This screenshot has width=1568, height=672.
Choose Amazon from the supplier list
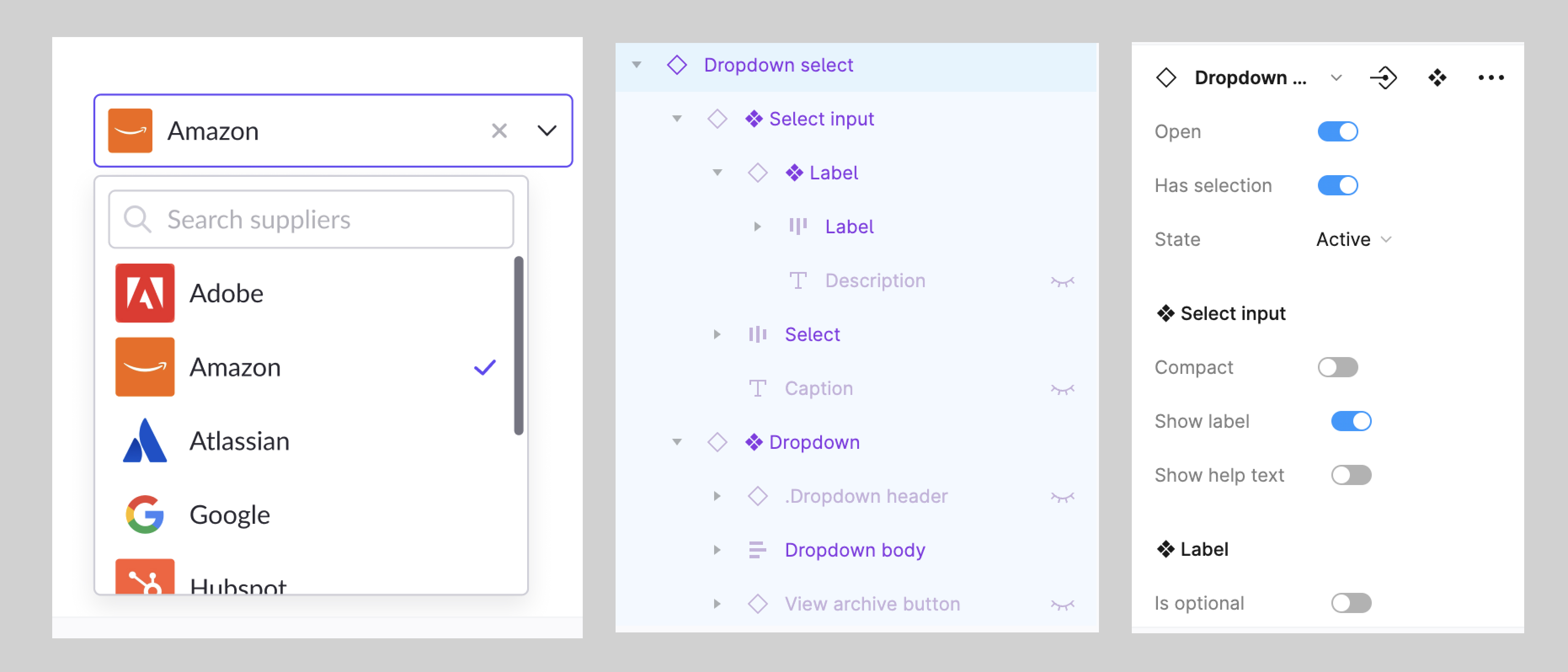(235, 367)
